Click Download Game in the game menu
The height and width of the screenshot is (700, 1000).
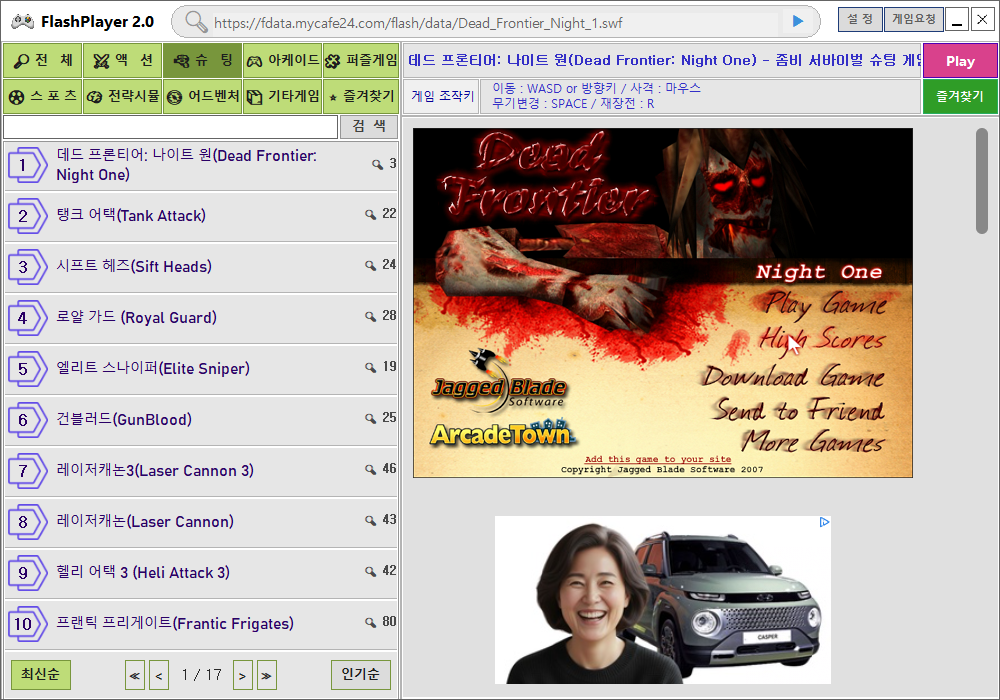point(794,376)
